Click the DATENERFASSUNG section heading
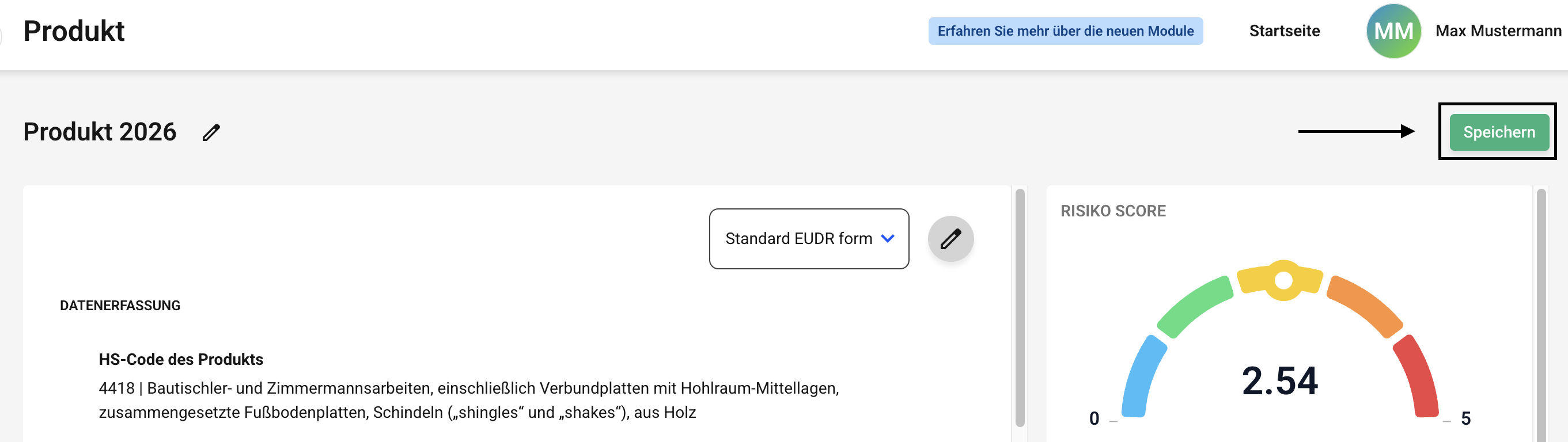The height and width of the screenshot is (442, 1568). point(120,306)
